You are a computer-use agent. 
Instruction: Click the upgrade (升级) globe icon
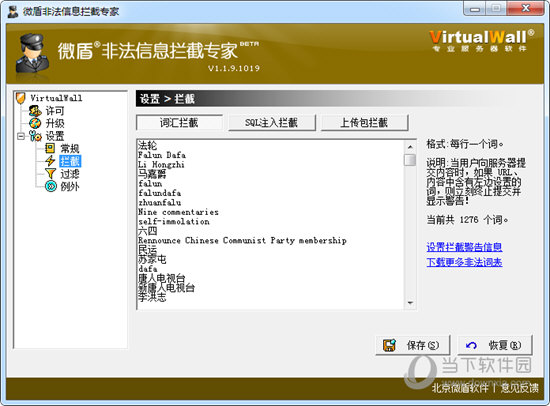click(x=35, y=124)
